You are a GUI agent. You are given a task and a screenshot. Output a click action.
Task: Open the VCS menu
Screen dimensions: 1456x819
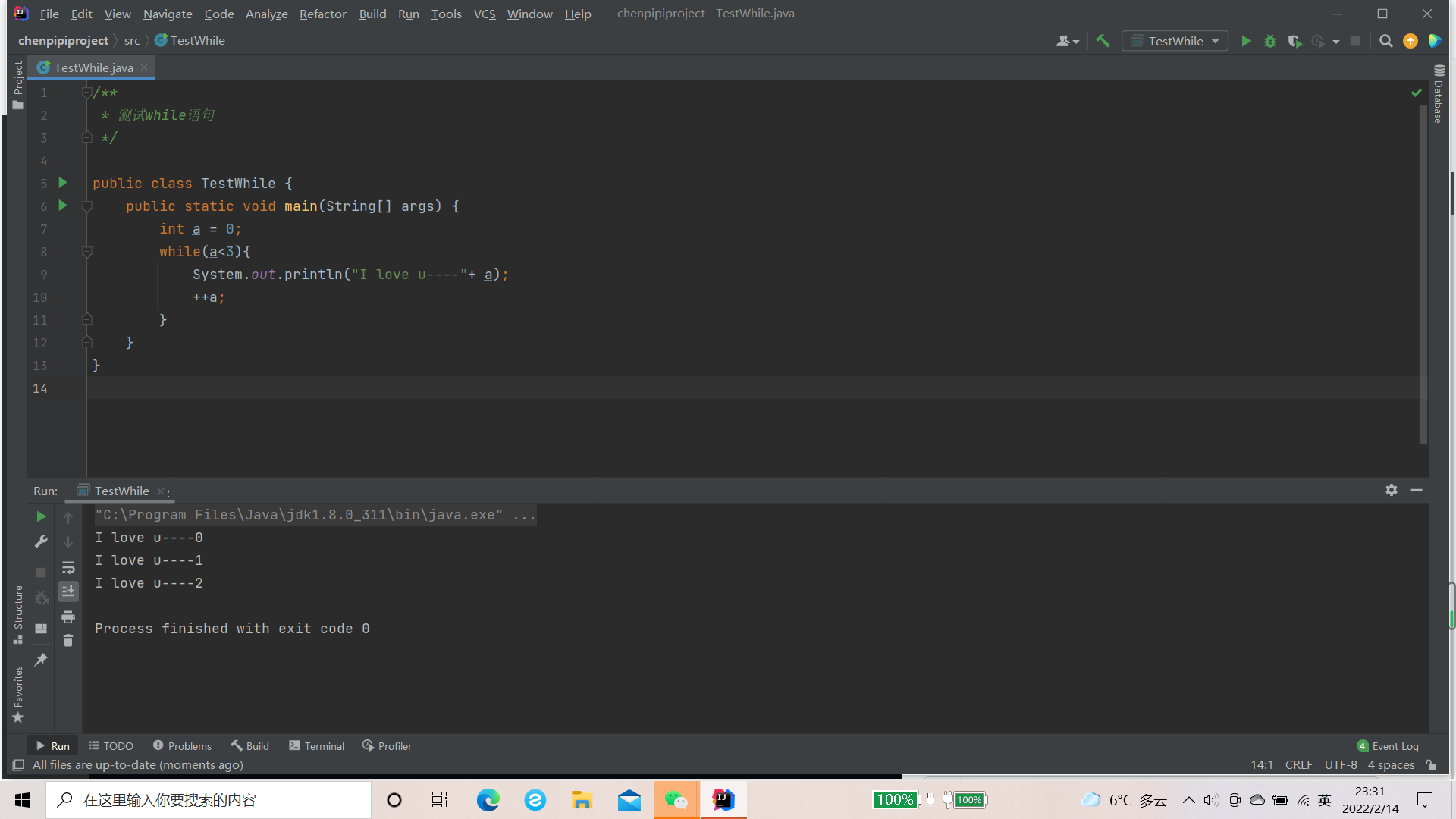(x=485, y=14)
